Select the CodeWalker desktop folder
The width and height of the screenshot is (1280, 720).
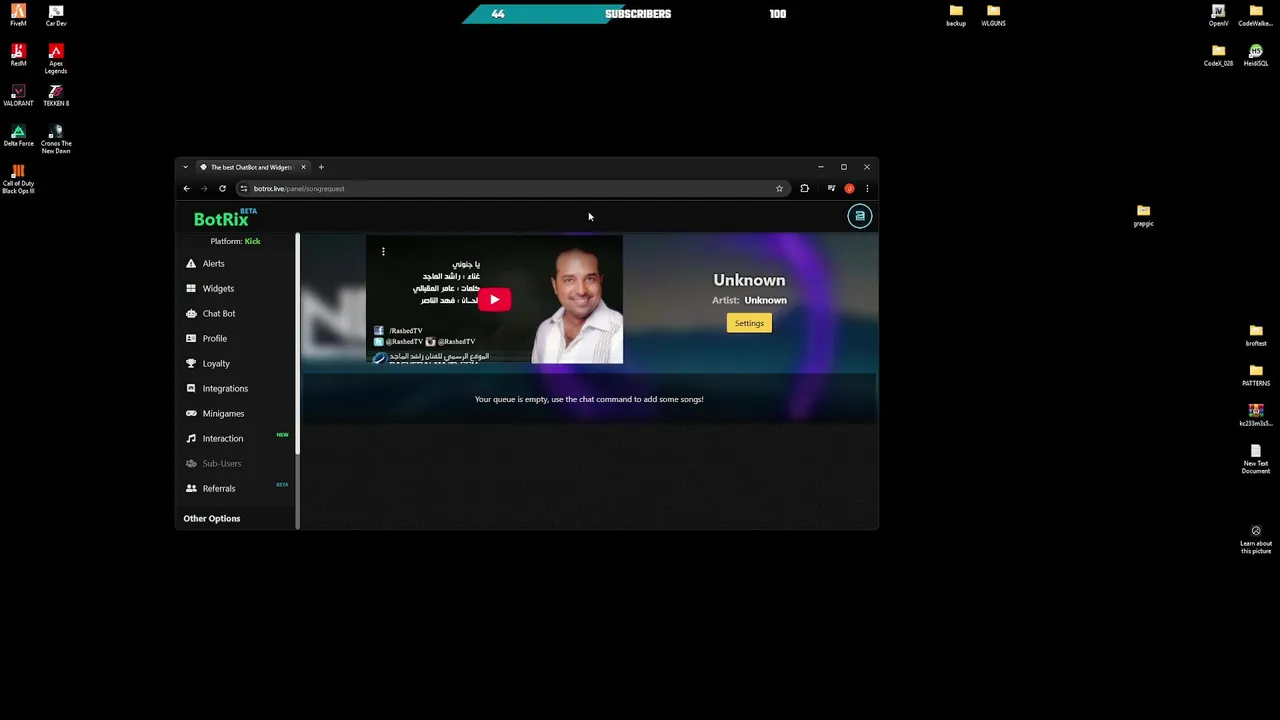click(x=1256, y=16)
